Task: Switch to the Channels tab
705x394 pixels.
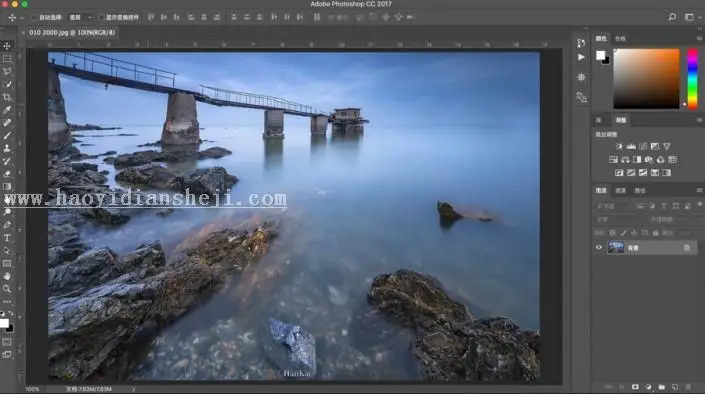Action: 620,191
